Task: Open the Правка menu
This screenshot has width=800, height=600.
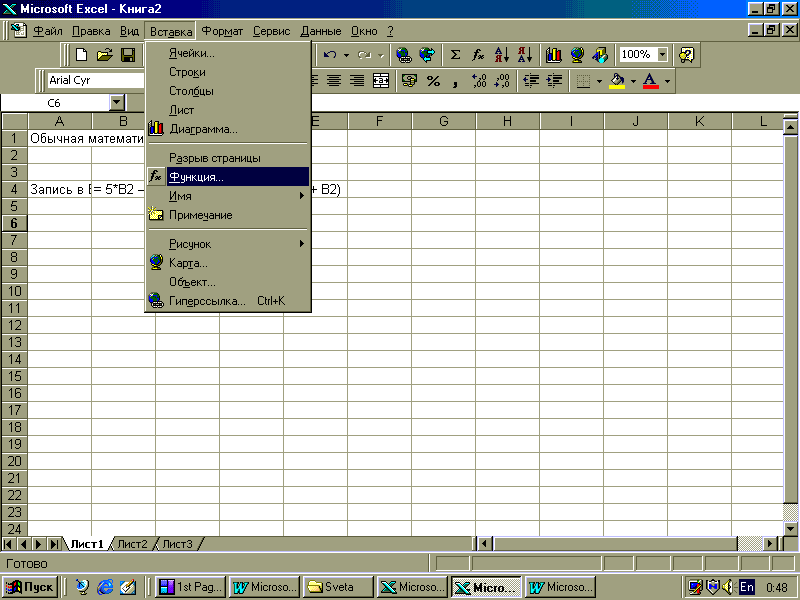Action: click(x=91, y=31)
